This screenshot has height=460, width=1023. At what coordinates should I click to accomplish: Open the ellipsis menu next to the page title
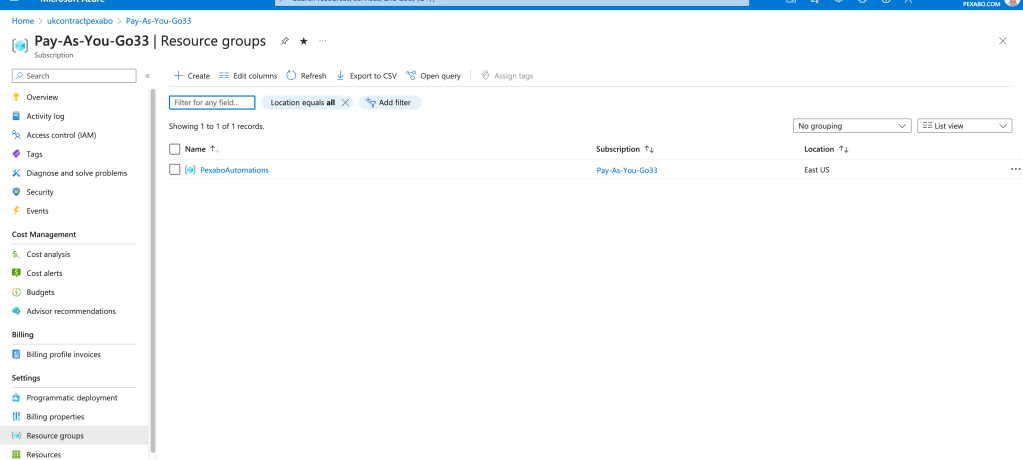click(x=323, y=41)
